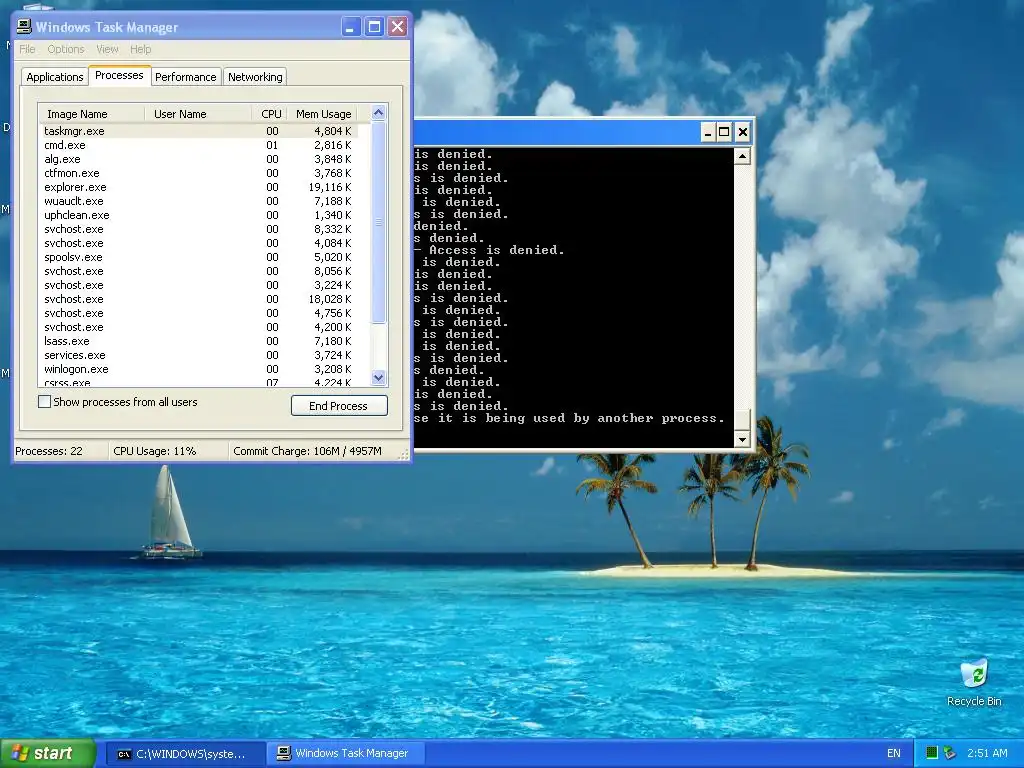Open the Options menu
This screenshot has height=768, width=1024.
tap(66, 49)
